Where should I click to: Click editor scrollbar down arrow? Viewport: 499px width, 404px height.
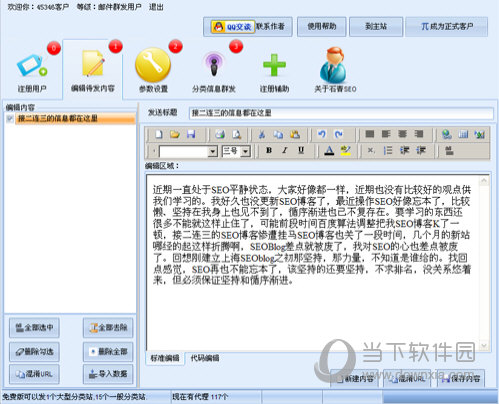[484, 345]
